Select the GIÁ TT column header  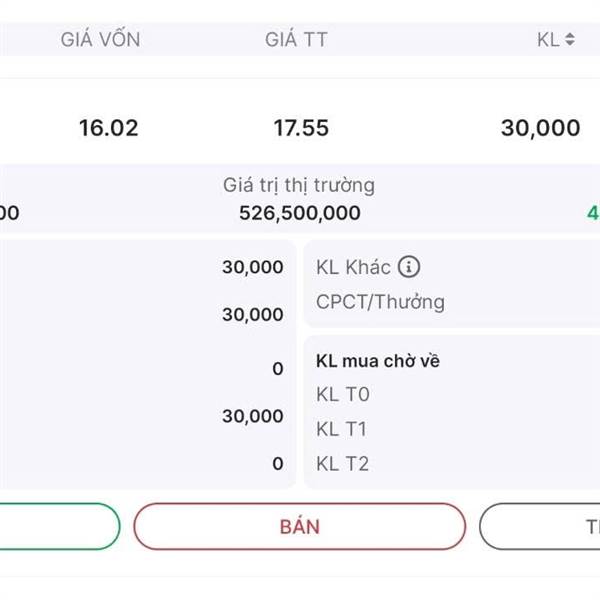point(297,39)
